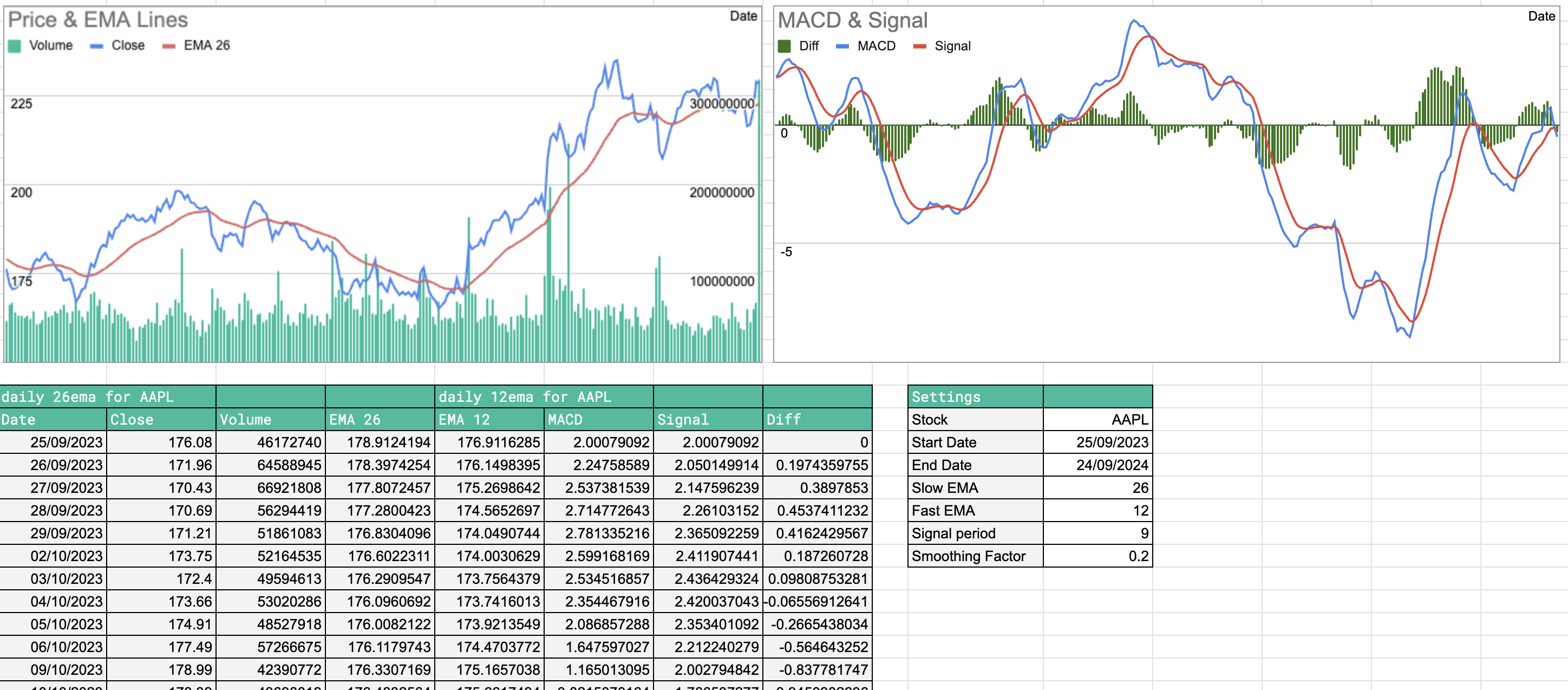Image resolution: width=1568 pixels, height=690 pixels.
Task: Click the EMA 26 legend swatch
Action: tap(168, 46)
